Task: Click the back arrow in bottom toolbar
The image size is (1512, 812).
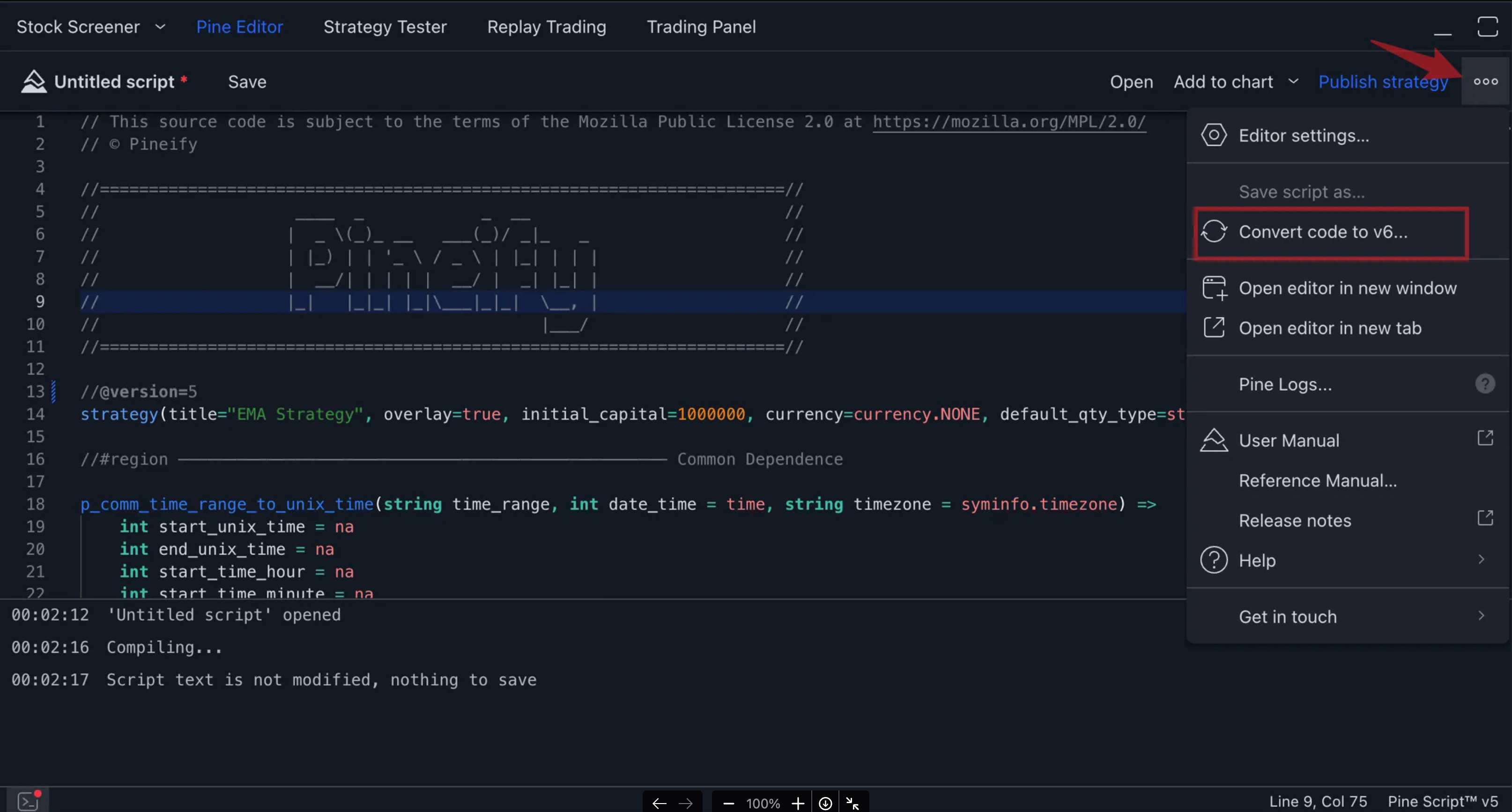Action: [659, 803]
